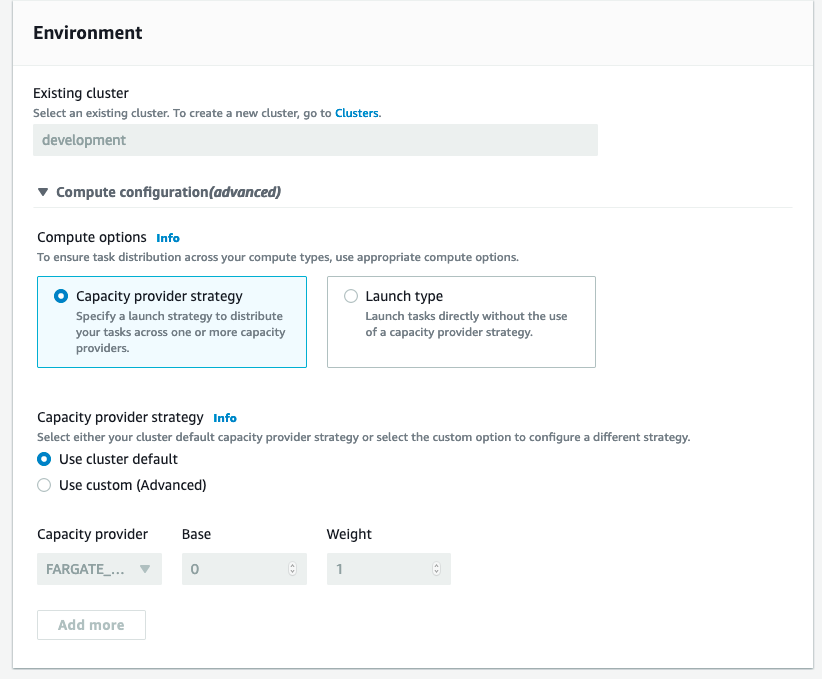822x679 pixels.
Task: Click the Compute configuration (advanced) heading text
Action: 168,192
